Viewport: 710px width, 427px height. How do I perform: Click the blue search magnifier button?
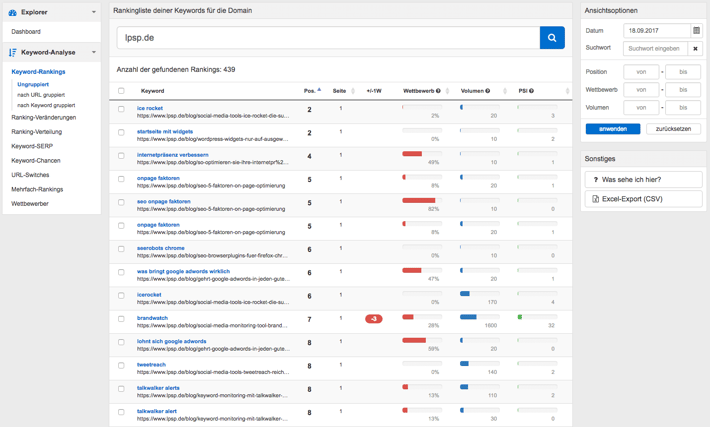[x=552, y=38]
